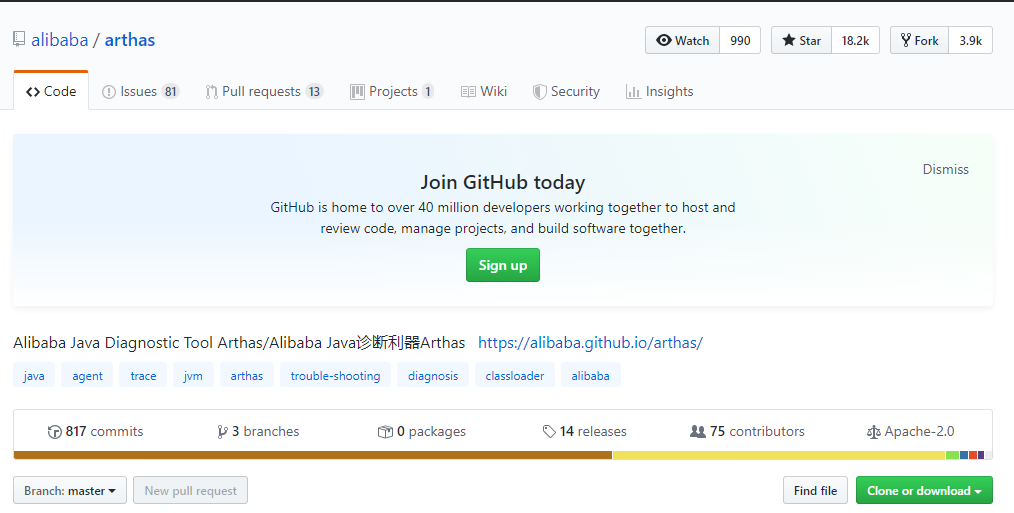1014x513 pixels.
Task: Open stargazers count 18.2k
Action: (x=855, y=40)
